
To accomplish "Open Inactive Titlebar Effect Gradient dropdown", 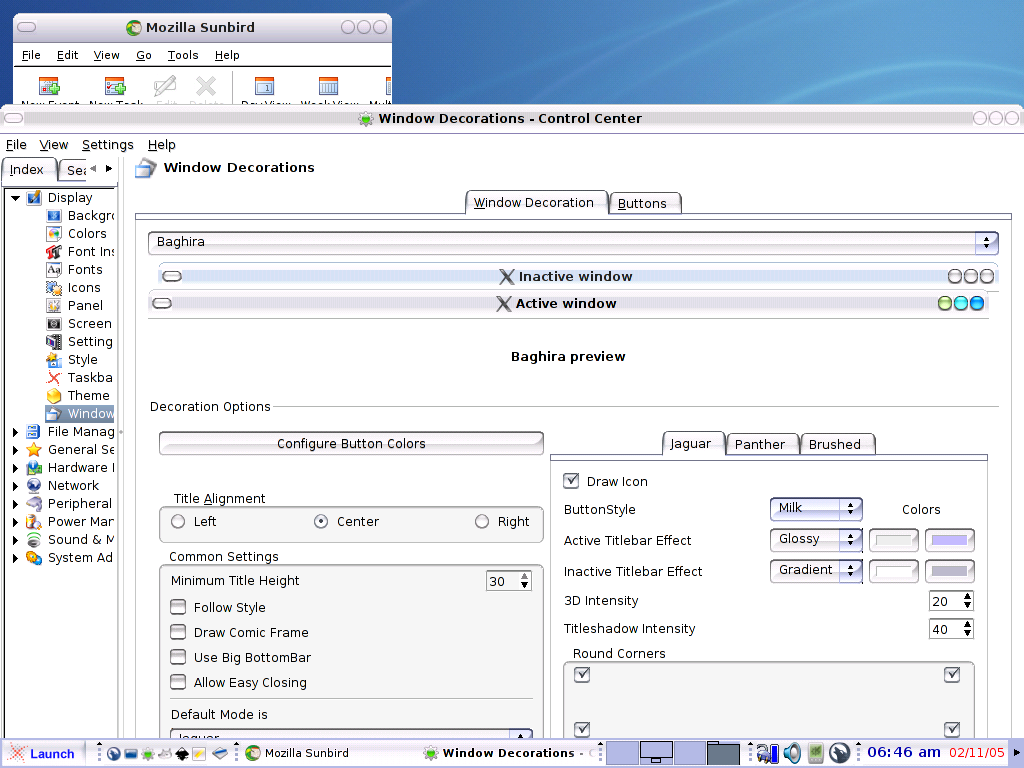I will (x=816, y=570).
